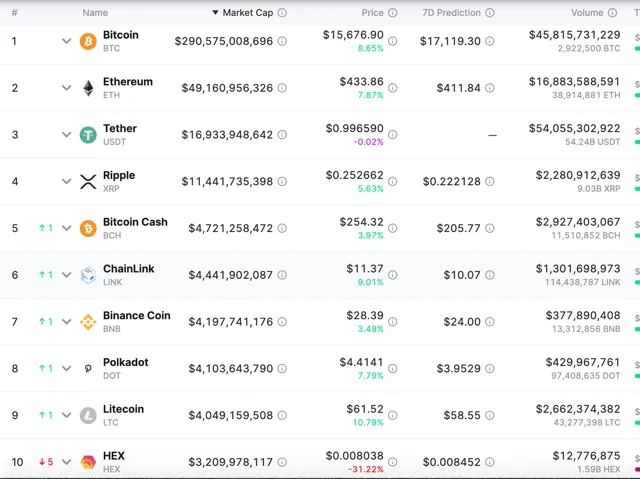
Task: Click the ChainLink cube logo icon
Action: [88, 275]
